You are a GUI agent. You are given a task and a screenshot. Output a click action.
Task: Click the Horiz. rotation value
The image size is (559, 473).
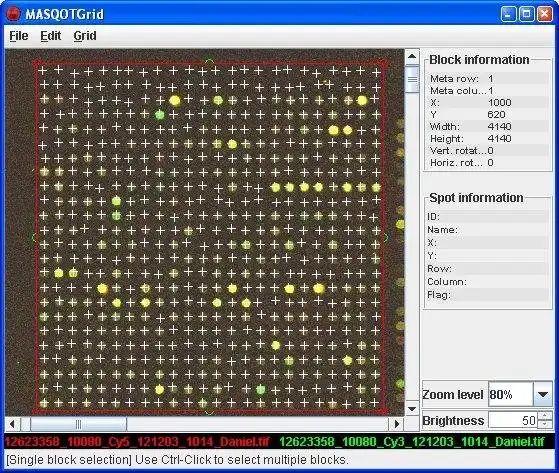[491, 163]
